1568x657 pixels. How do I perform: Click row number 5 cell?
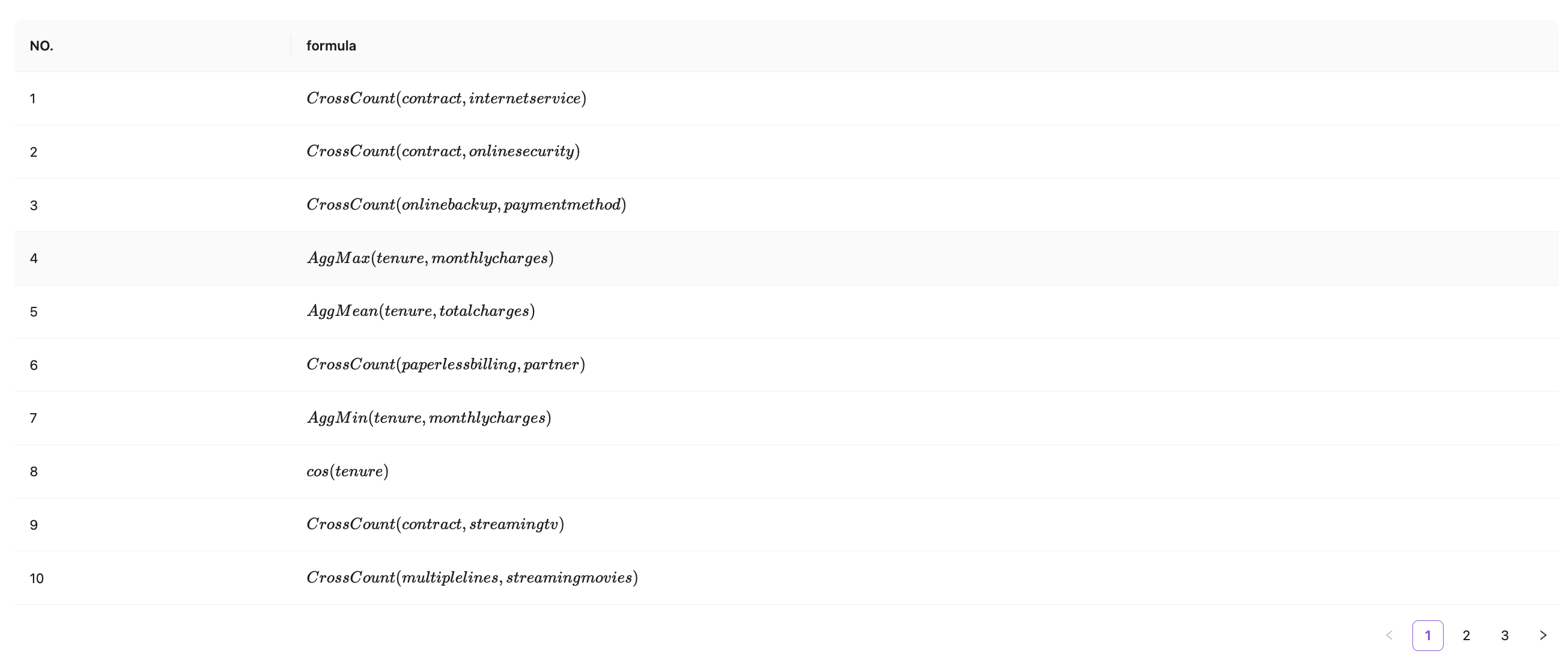34,312
